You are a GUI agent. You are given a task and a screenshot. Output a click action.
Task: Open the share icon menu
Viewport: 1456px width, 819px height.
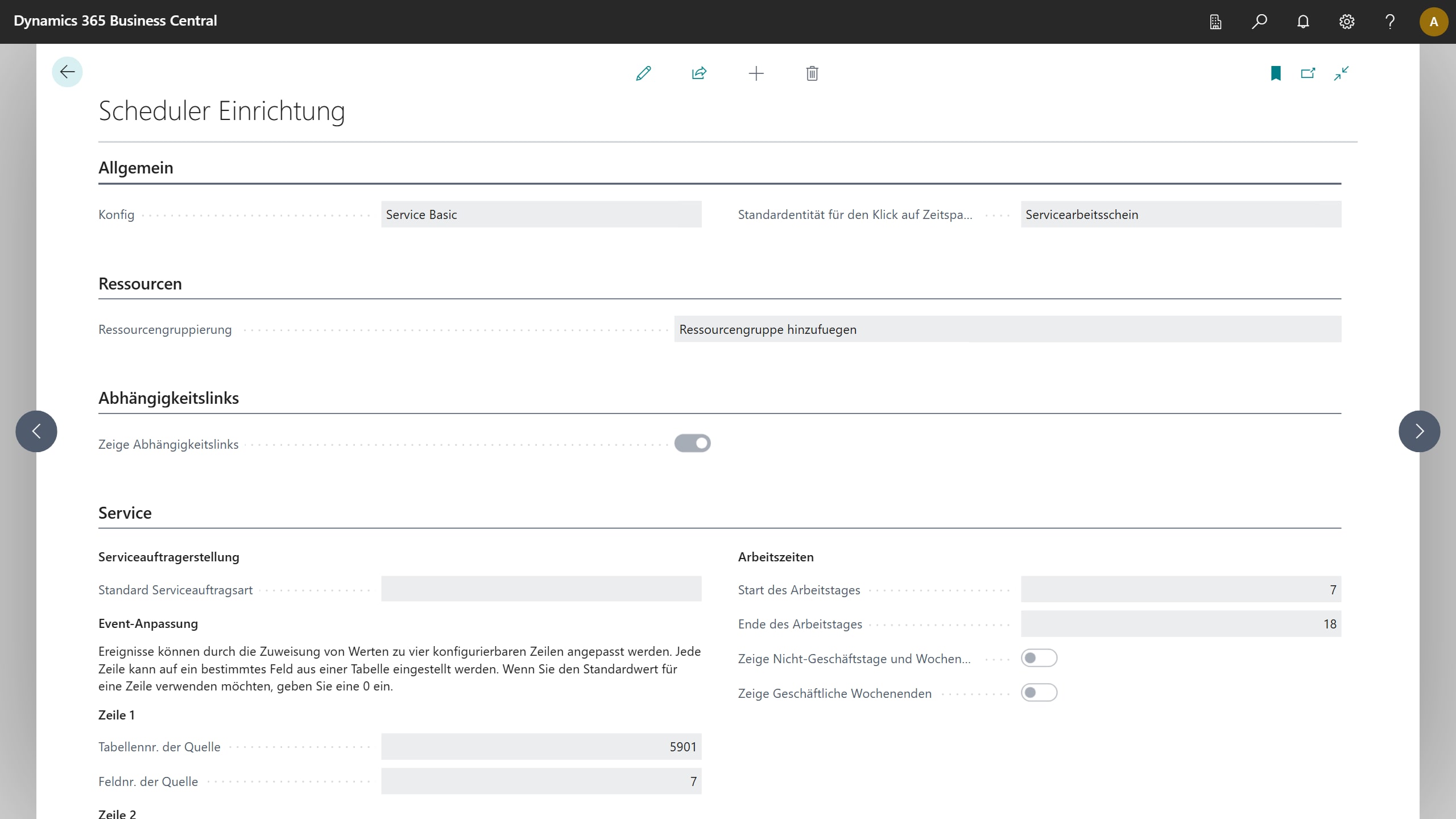click(699, 73)
